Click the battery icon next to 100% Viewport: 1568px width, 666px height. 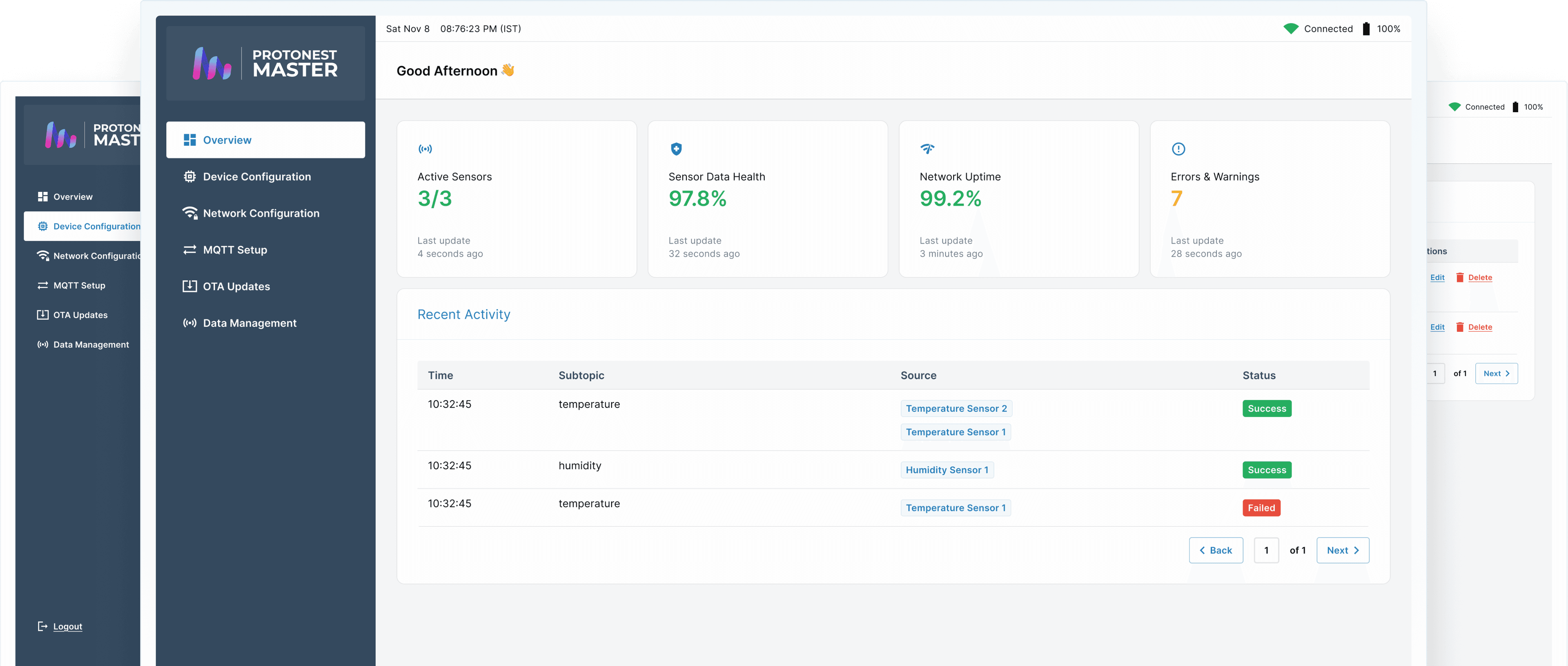(x=1365, y=29)
